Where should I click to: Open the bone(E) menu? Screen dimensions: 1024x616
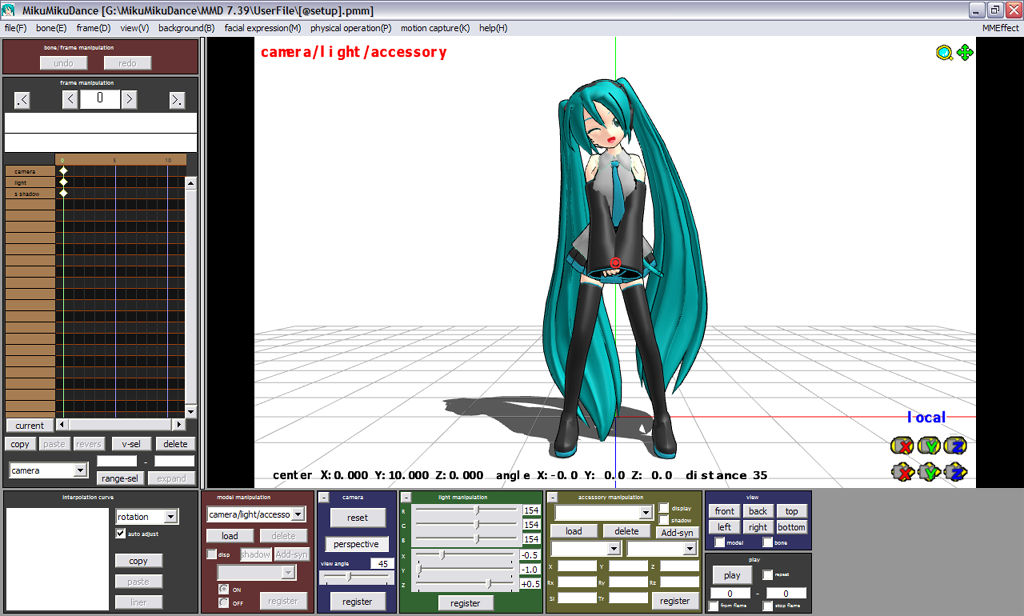[x=51, y=28]
